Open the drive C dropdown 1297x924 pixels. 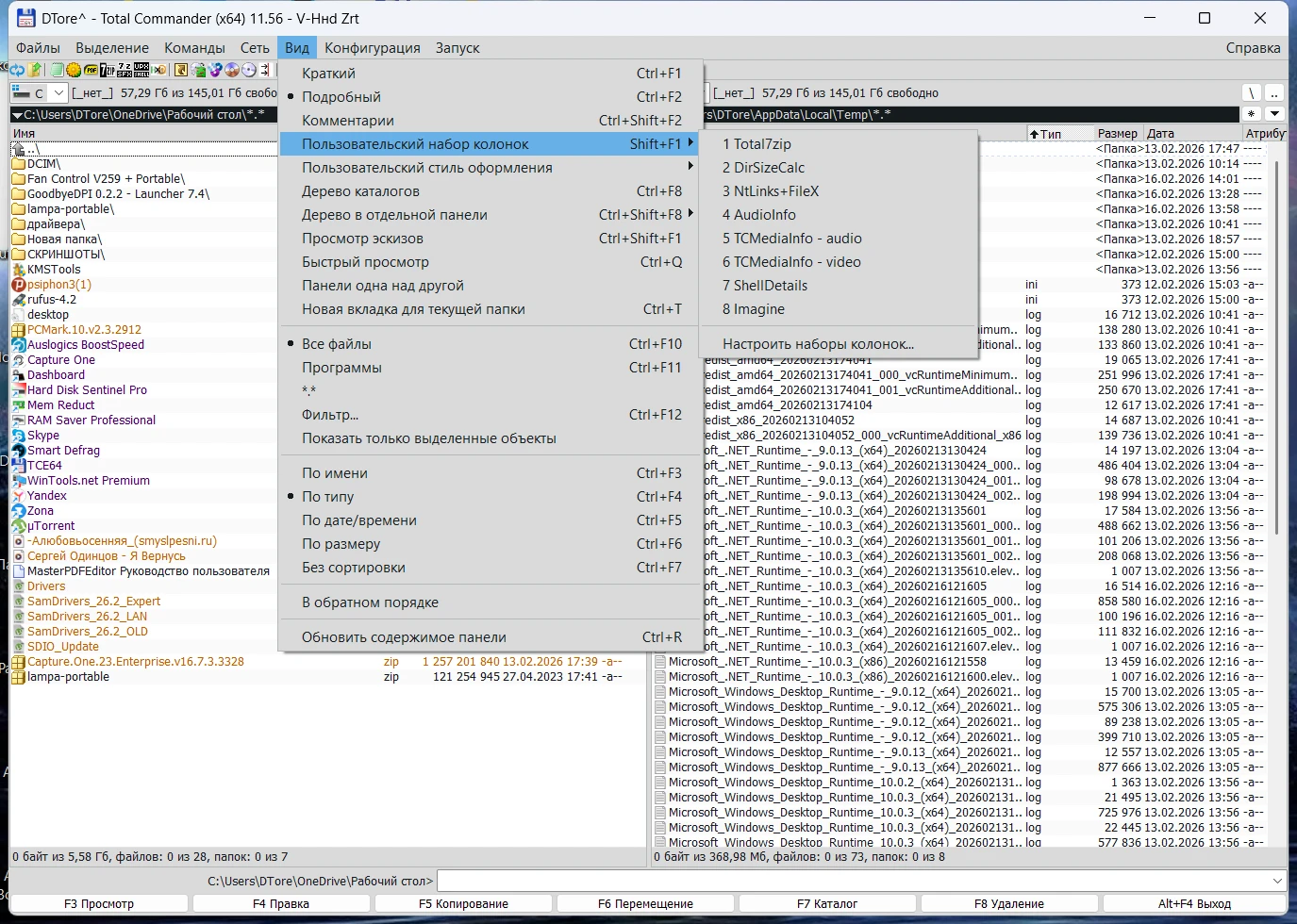click(x=58, y=93)
